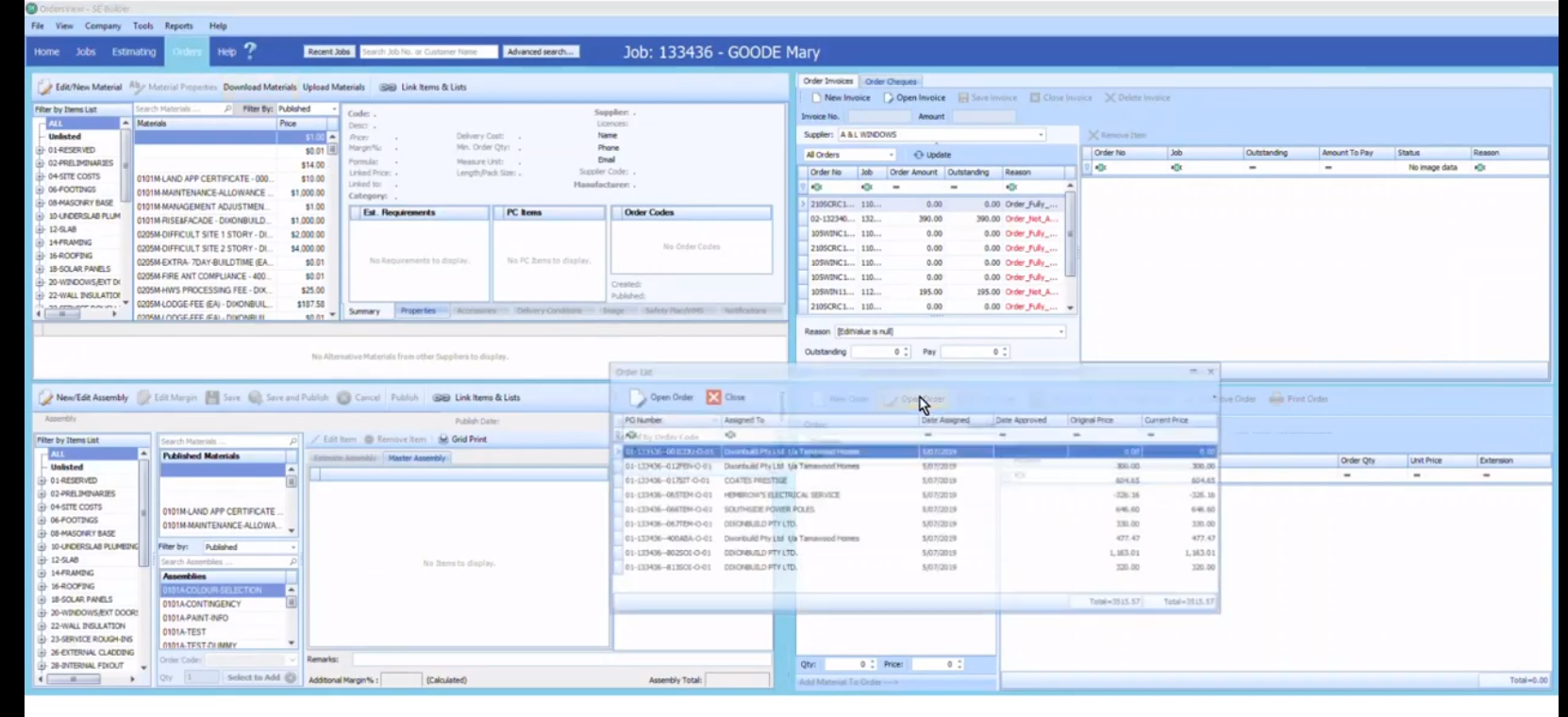This screenshot has height=717, width=1568.
Task: Click the Qty spinner in order panel
Action: [873, 664]
